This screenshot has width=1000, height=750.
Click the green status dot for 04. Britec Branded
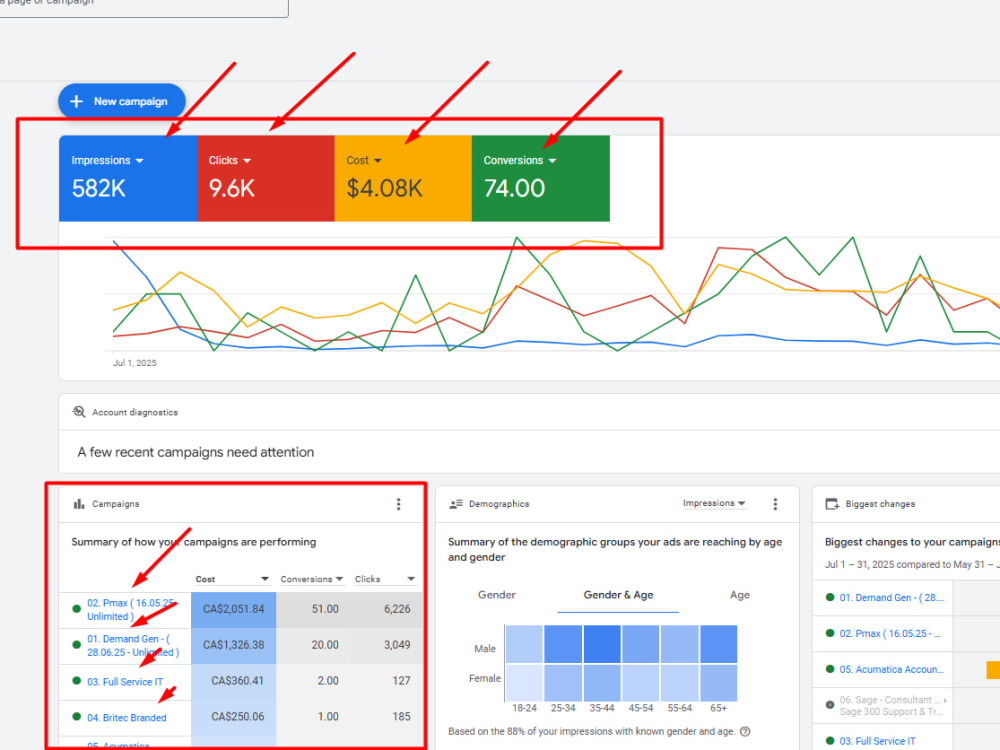pyautogui.click(x=77, y=717)
